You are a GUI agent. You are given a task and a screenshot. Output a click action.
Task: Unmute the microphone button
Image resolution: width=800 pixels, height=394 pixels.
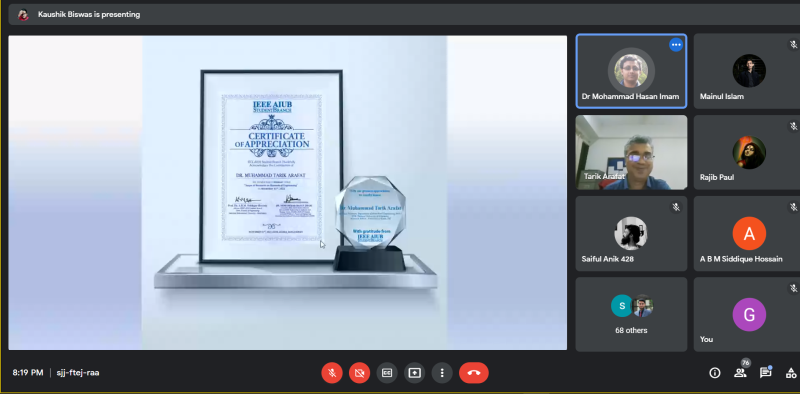coord(332,373)
